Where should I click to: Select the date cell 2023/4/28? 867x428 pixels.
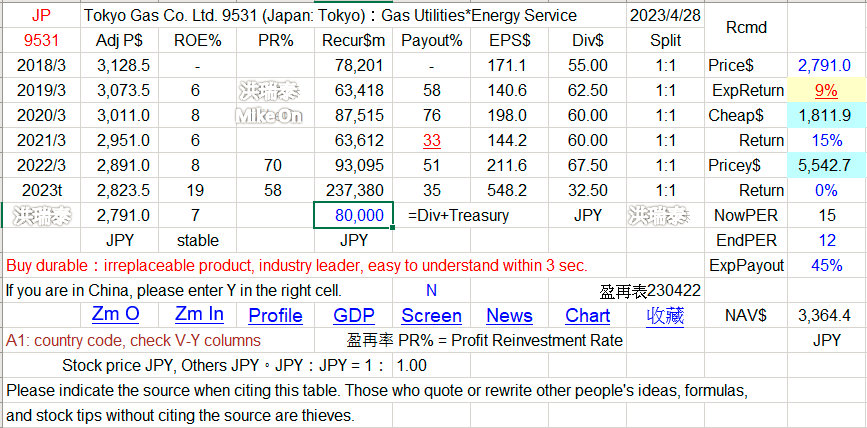[665, 15]
